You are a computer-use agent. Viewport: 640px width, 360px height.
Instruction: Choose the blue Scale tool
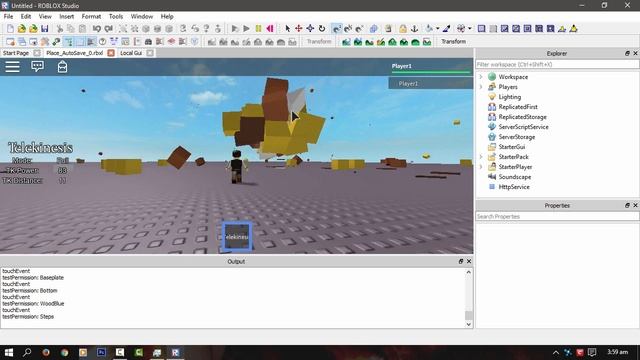tap(310, 29)
